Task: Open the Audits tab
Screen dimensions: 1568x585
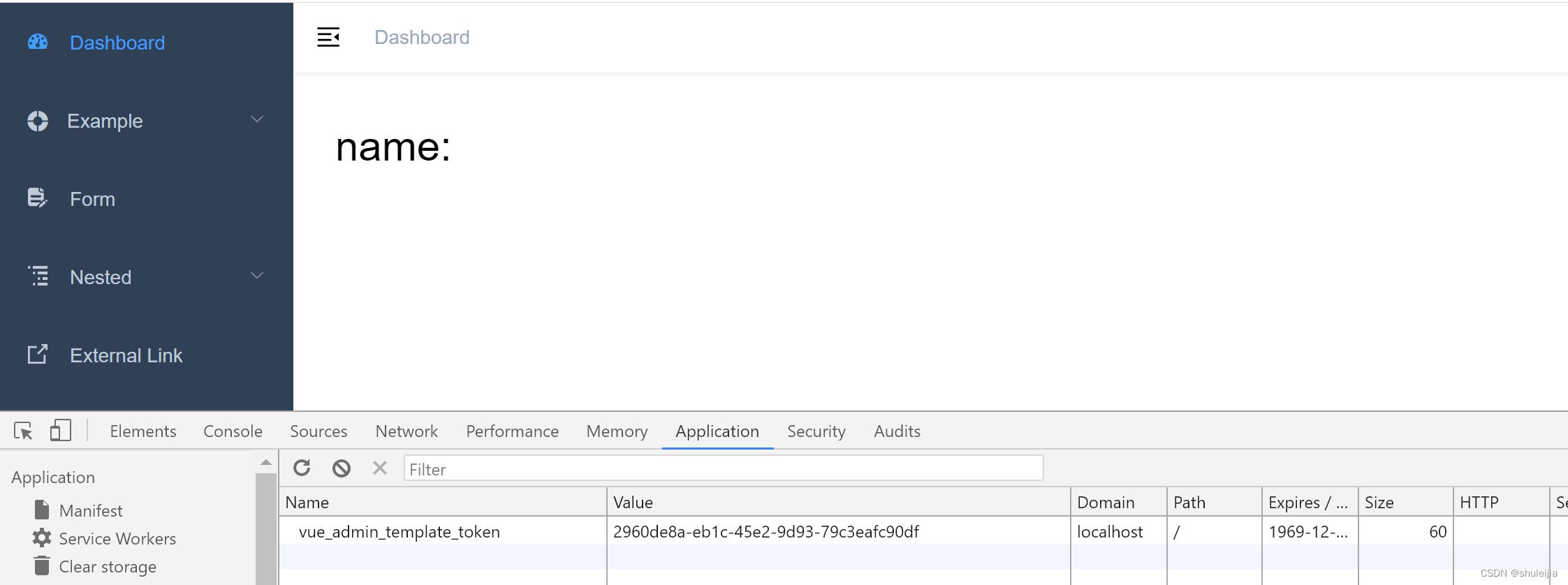Action: (x=897, y=431)
